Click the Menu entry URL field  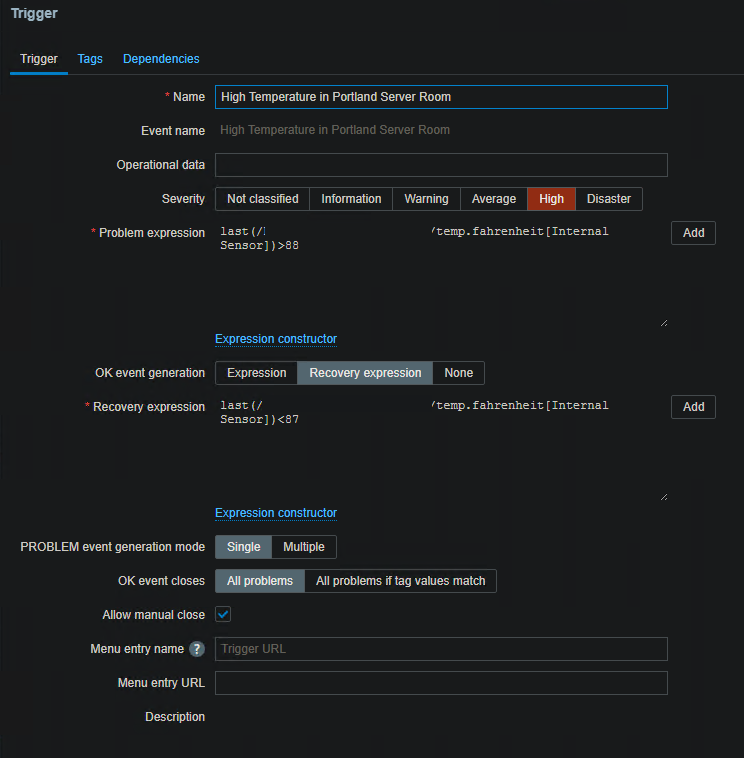[441, 683]
